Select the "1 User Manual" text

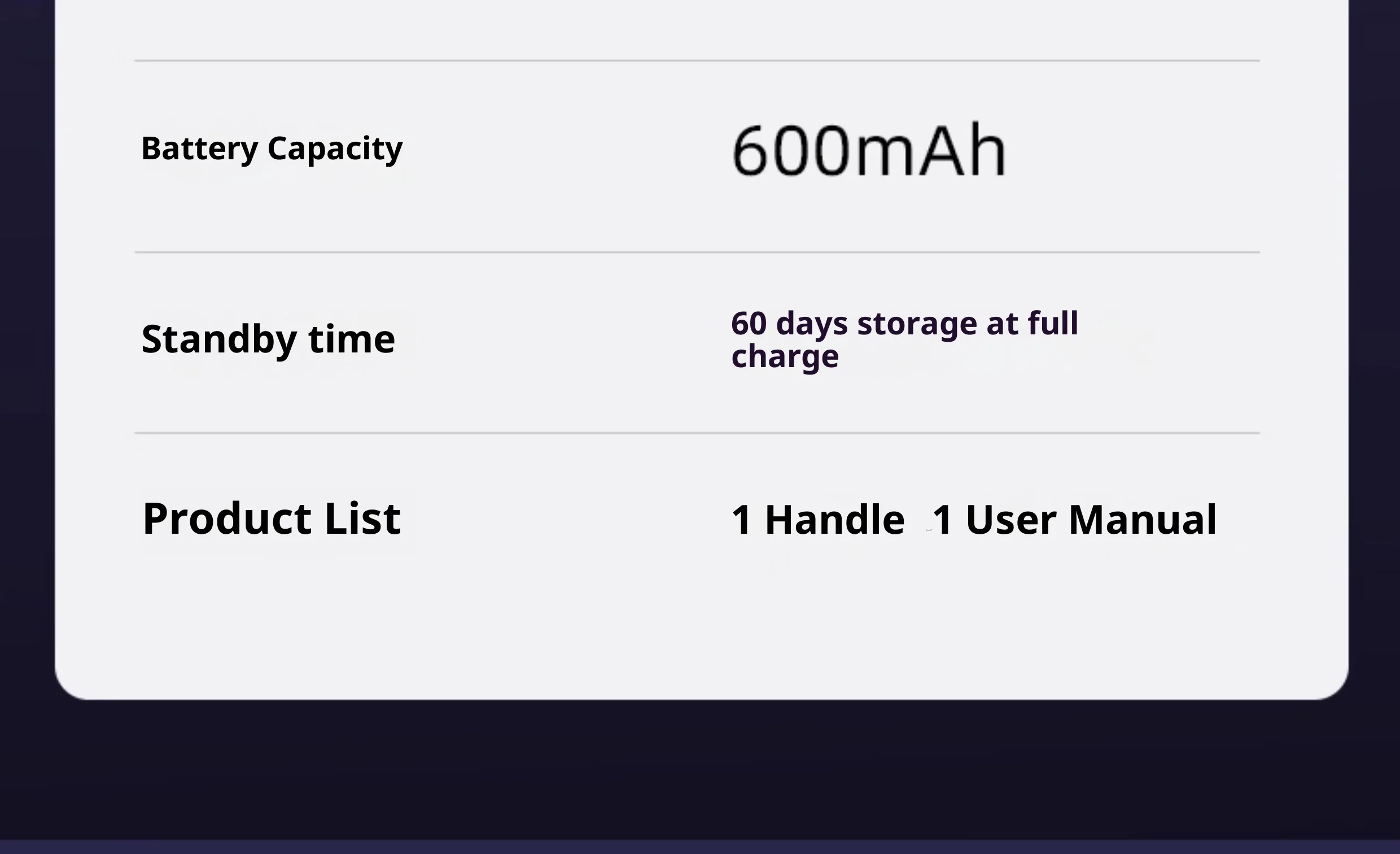click(1074, 520)
